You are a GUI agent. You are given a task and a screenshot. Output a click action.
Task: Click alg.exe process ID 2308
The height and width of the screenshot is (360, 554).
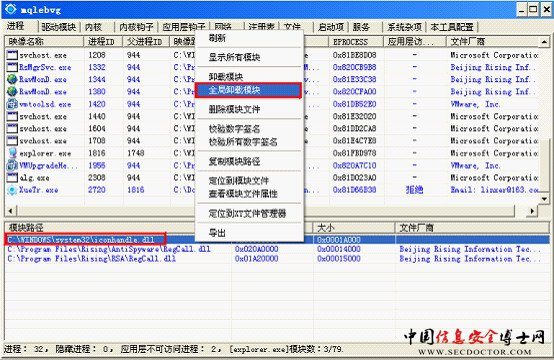click(97, 178)
